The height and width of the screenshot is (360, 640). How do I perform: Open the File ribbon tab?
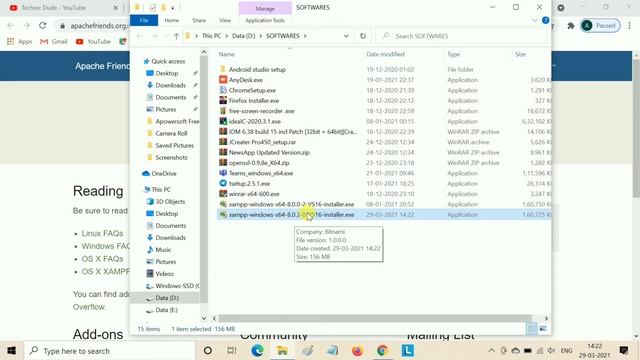[144, 20]
